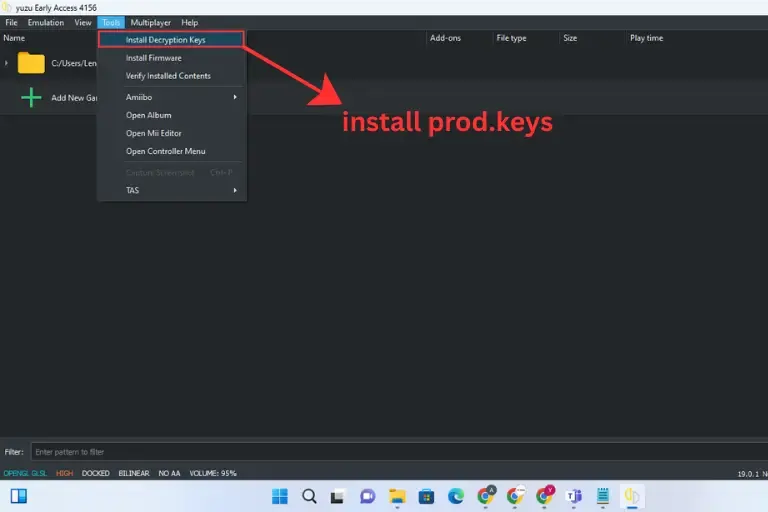Screen dimensions: 768x512
Task: Open File Explorer from the taskbar
Action: [x=397, y=496]
